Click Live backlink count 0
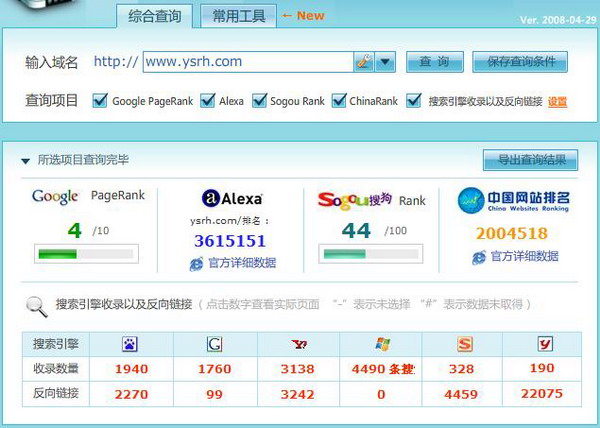 click(x=381, y=394)
